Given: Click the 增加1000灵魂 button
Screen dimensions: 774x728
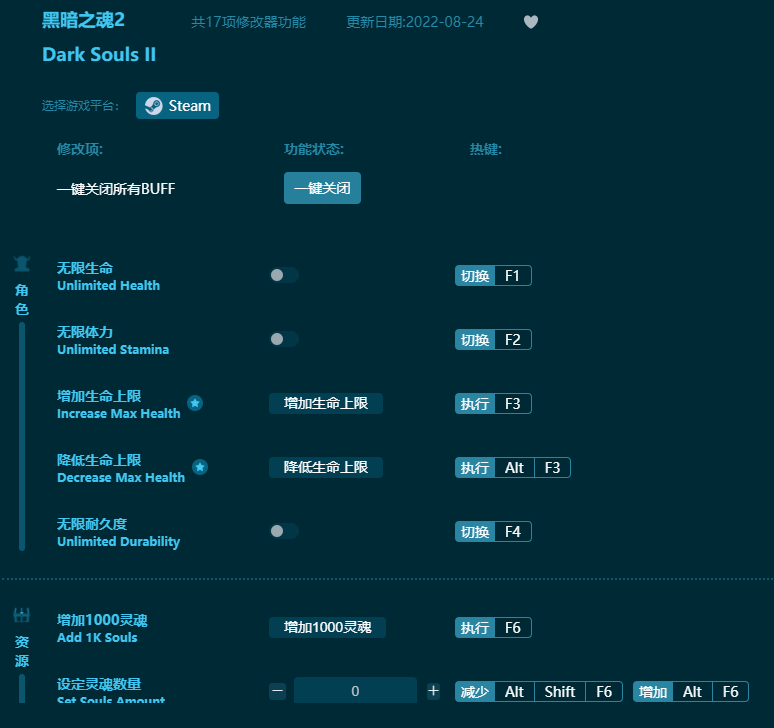Looking at the screenshot, I should point(327,627).
